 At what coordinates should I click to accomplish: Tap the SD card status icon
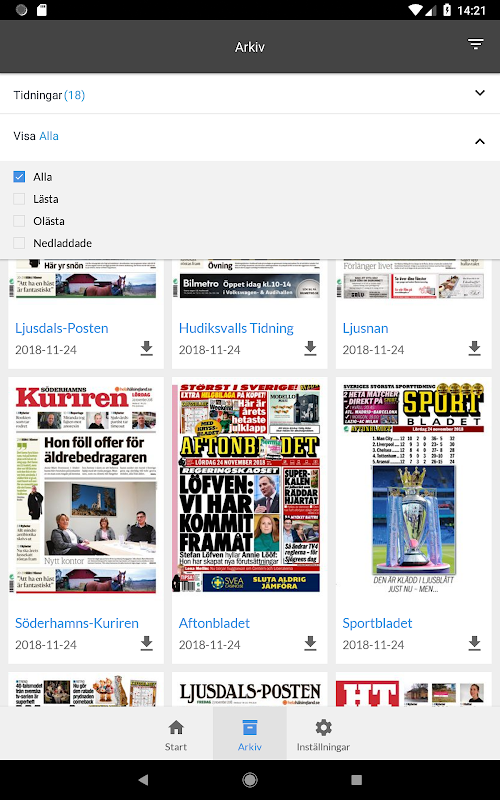tap(42, 10)
